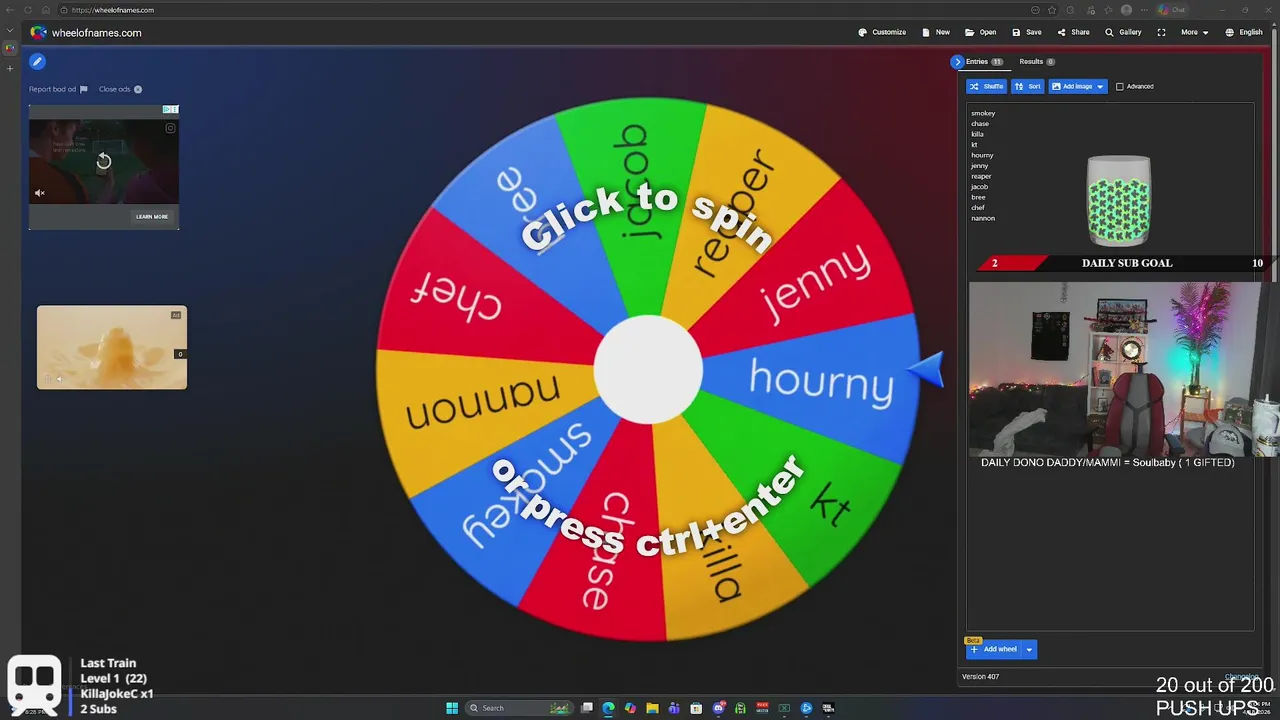
Task: Create a new wheel with New
Action: tap(936, 32)
